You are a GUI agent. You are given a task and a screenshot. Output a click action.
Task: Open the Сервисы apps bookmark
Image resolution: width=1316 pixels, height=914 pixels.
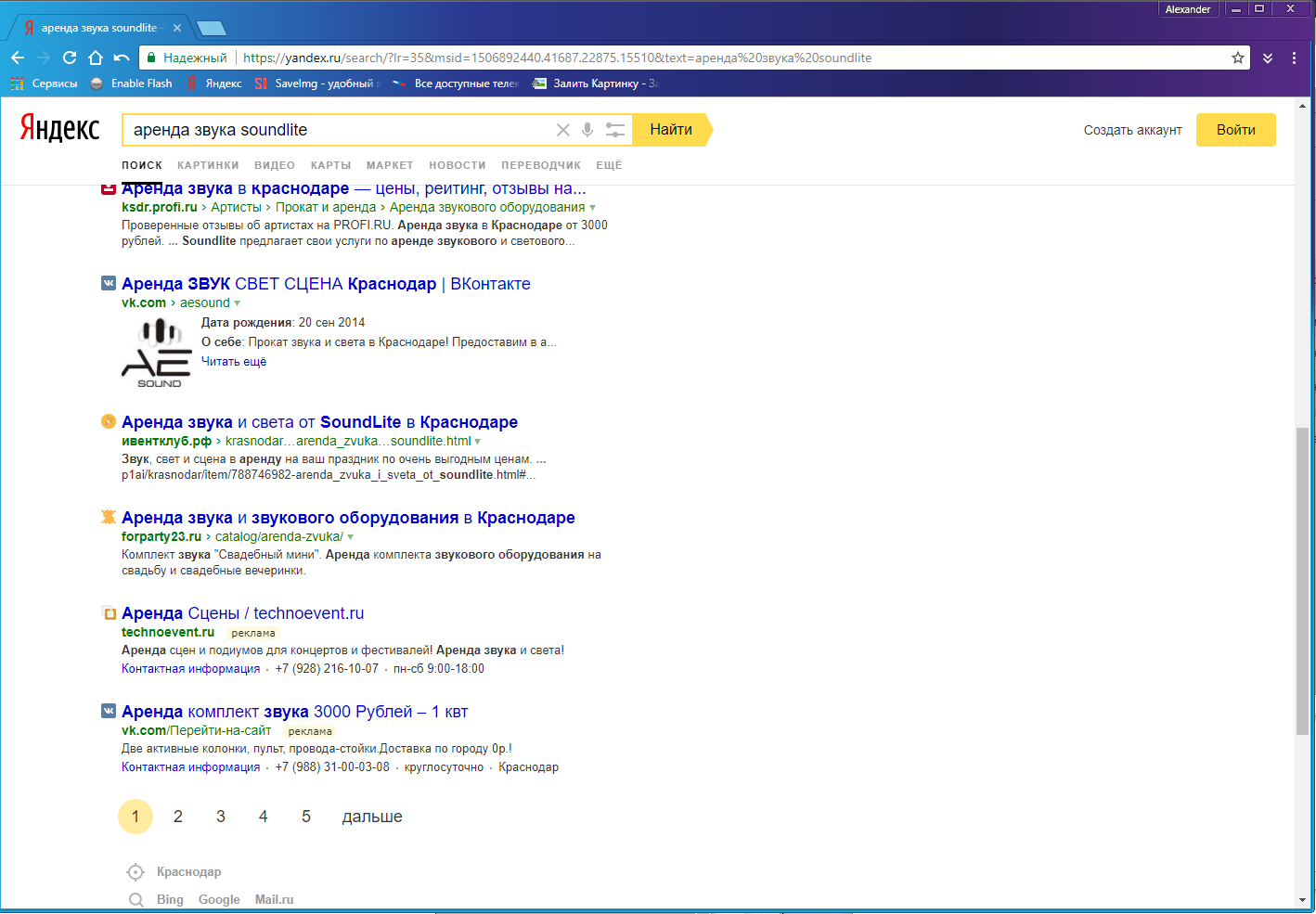pyautogui.click(x=44, y=84)
